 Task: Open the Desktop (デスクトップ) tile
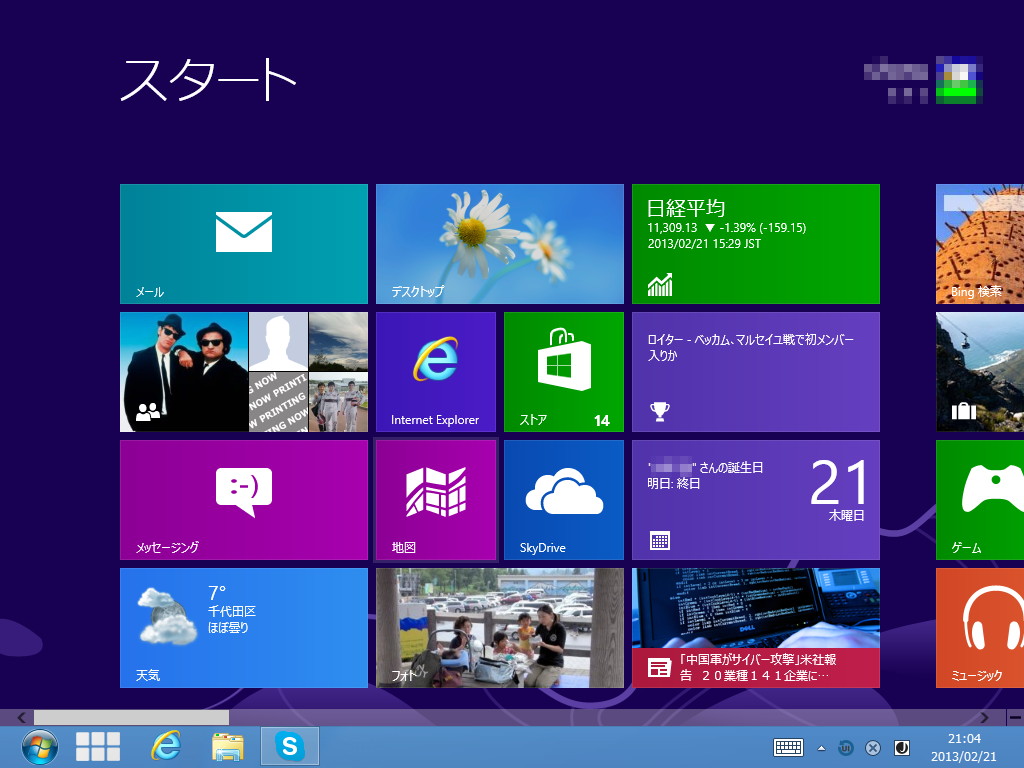coord(500,244)
